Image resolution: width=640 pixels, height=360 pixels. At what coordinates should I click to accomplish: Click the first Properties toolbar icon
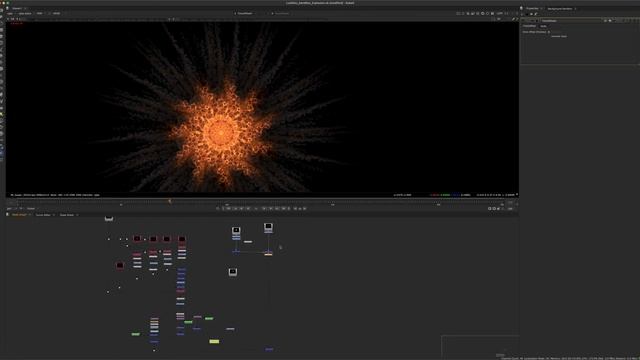point(523,14)
